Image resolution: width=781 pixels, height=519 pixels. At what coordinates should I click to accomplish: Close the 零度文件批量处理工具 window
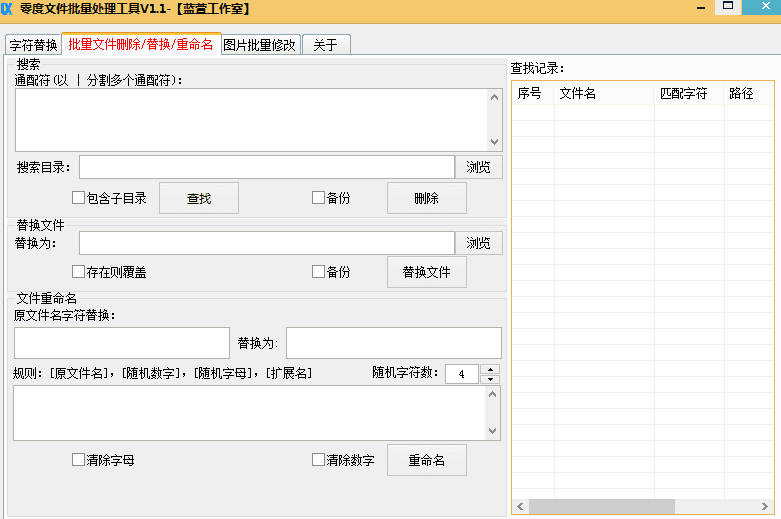(x=764, y=6)
